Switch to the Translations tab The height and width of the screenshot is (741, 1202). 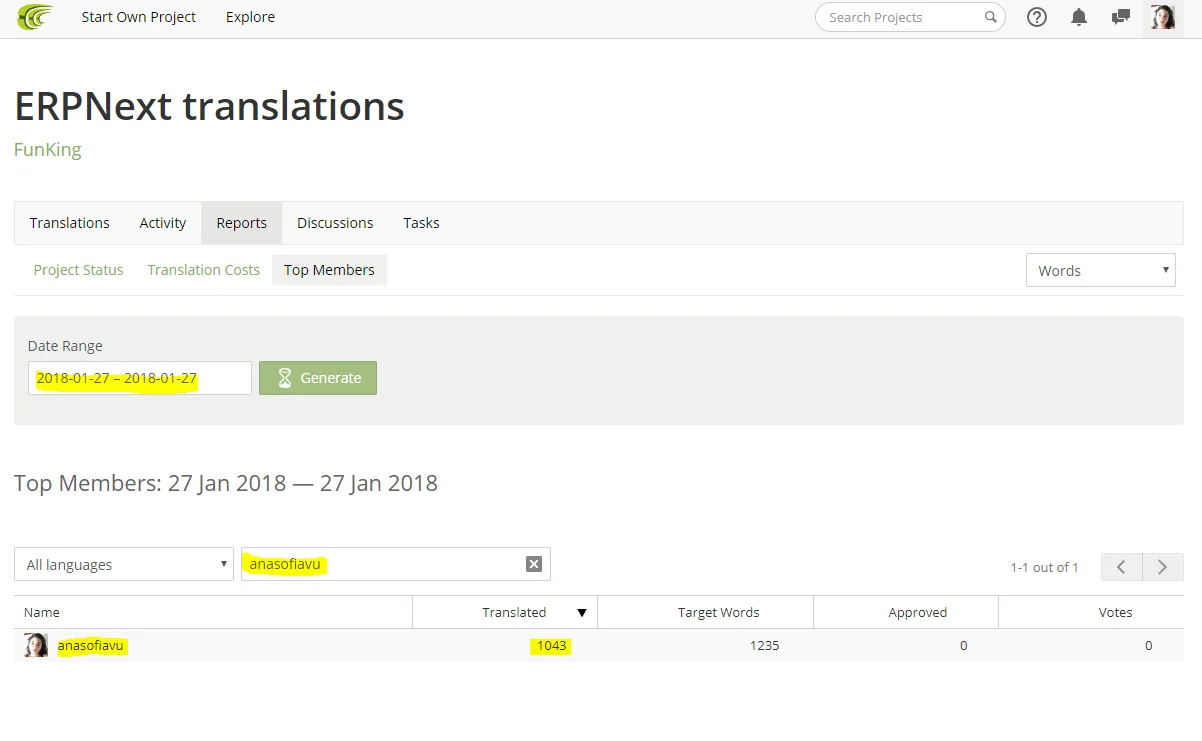[x=70, y=223]
